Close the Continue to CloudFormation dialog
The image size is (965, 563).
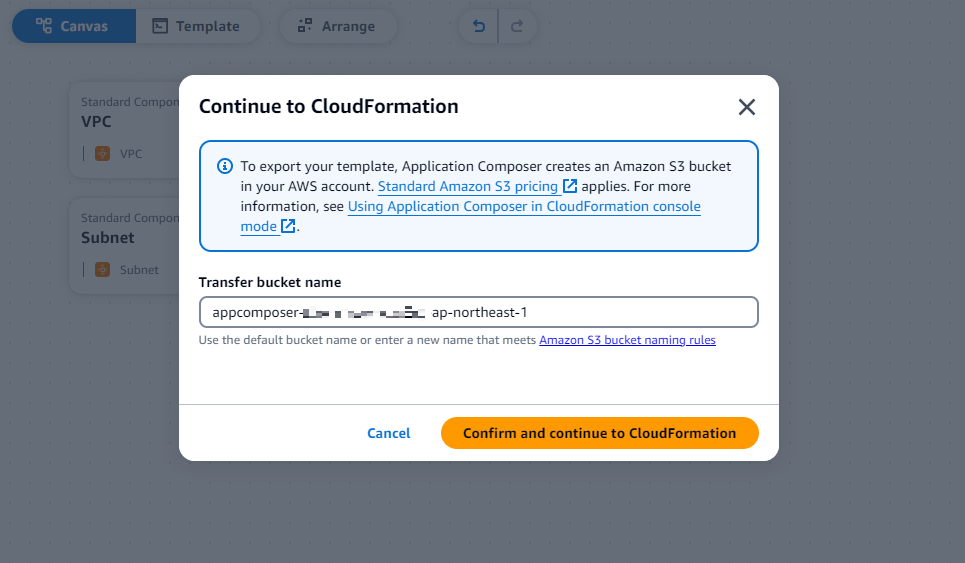(747, 107)
